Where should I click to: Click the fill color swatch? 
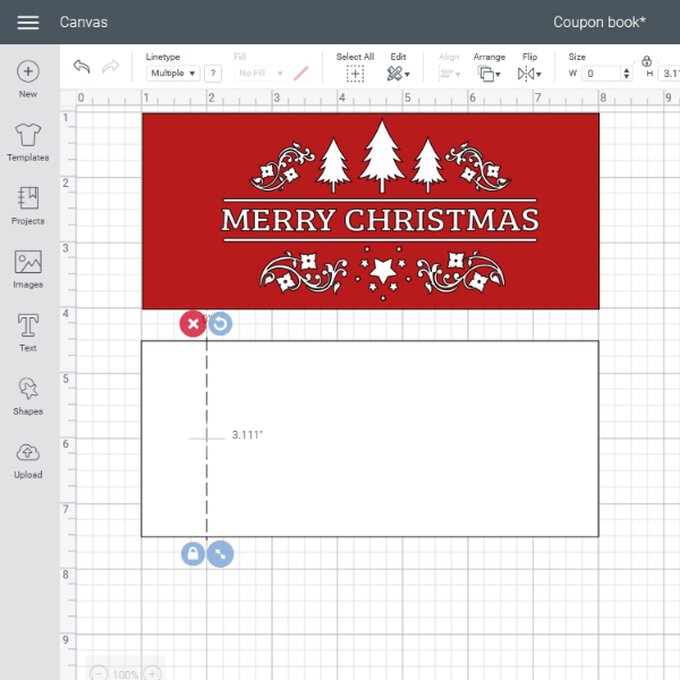pyautogui.click(x=301, y=73)
